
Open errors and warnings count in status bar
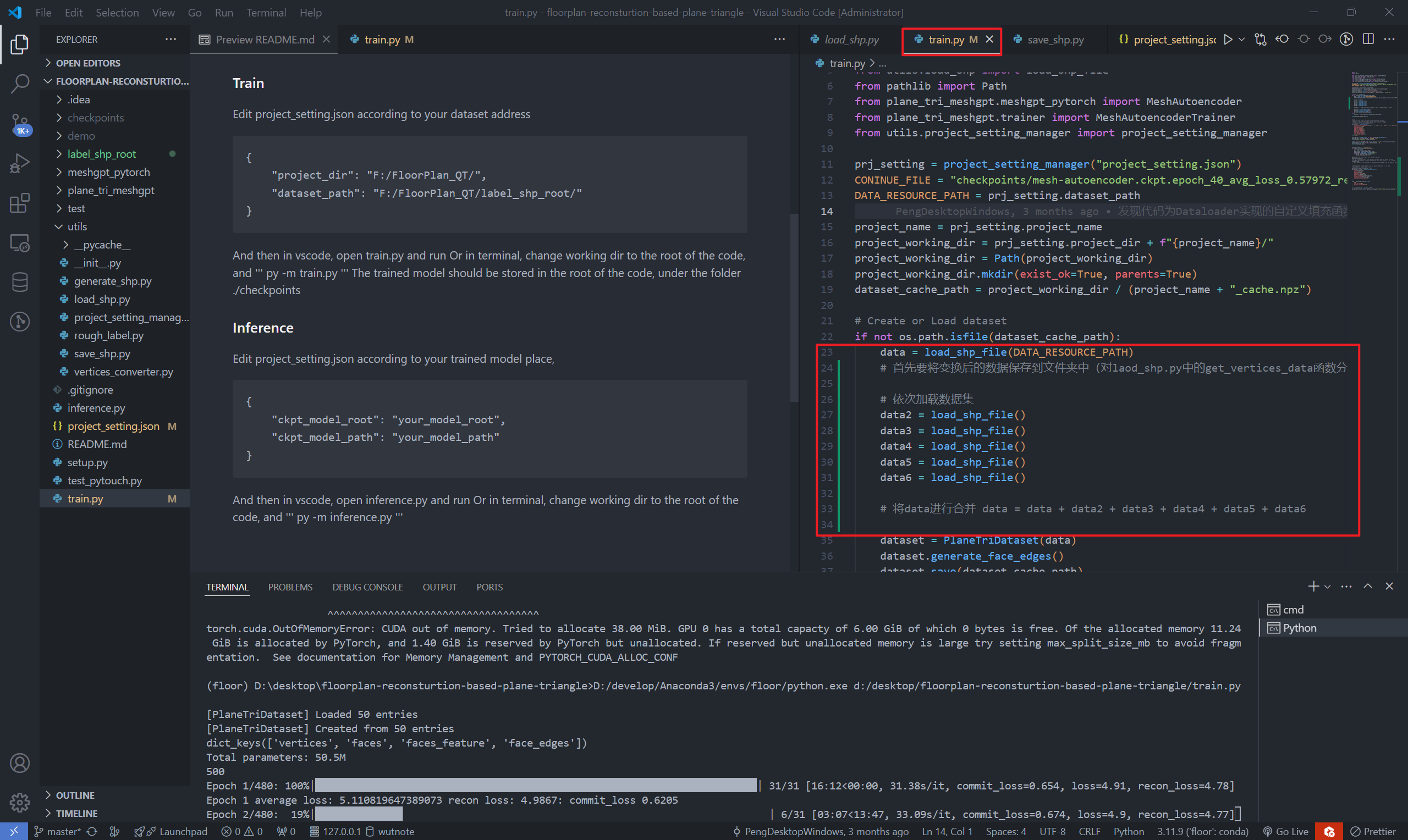coord(242,832)
